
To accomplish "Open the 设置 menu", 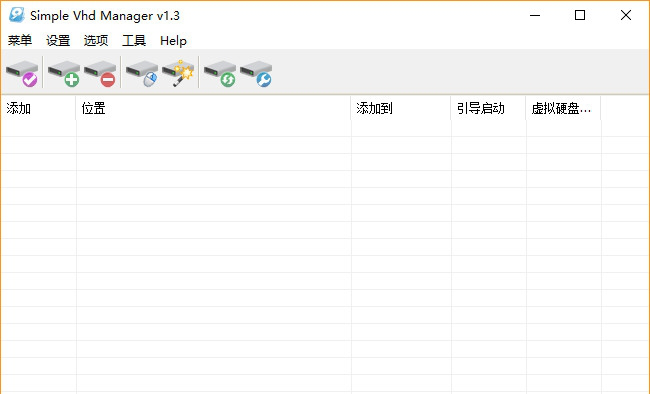I will [x=58, y=40].
